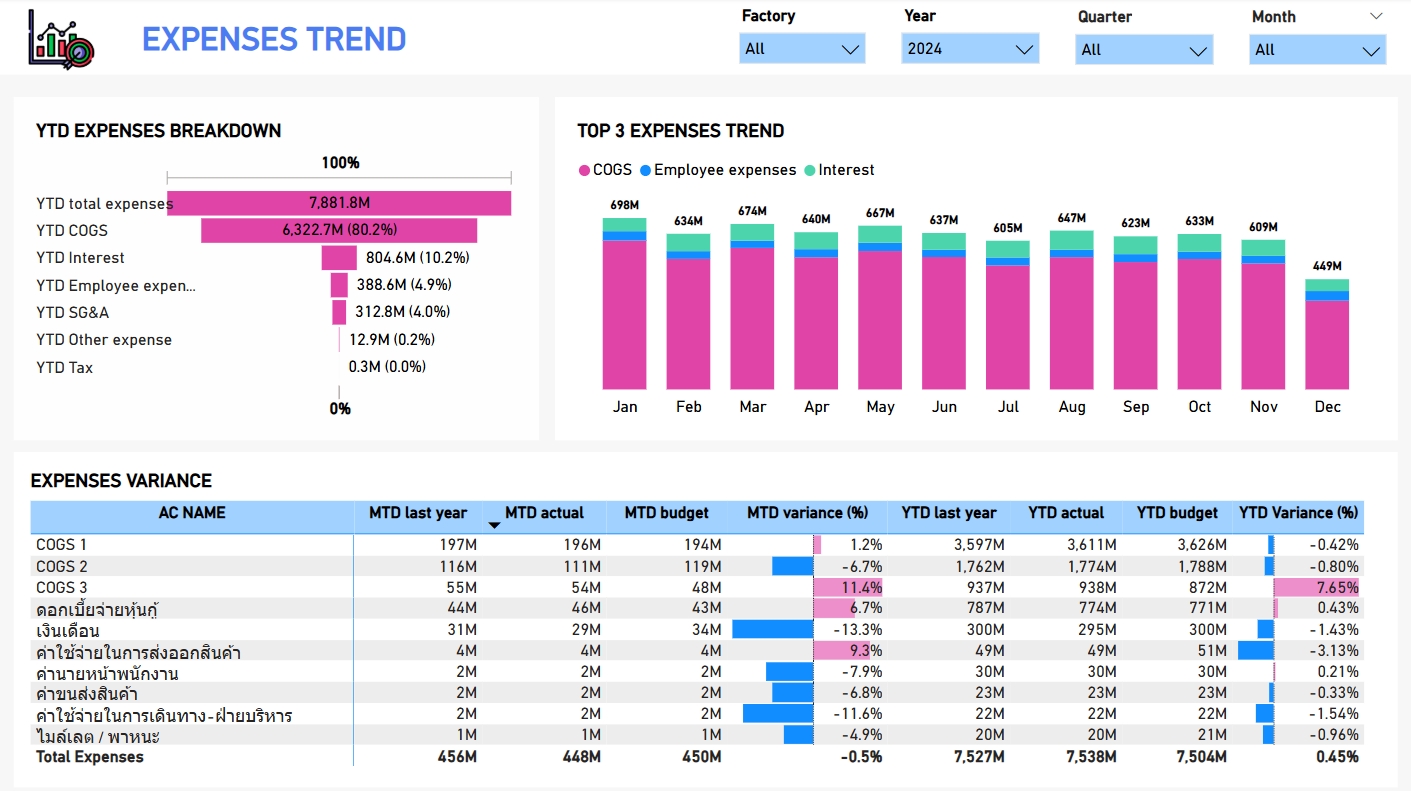Click the ไมล์เลต / พาหนะ row name
The height and width of the screenshot is (791, 1411).
pos(98,736)
